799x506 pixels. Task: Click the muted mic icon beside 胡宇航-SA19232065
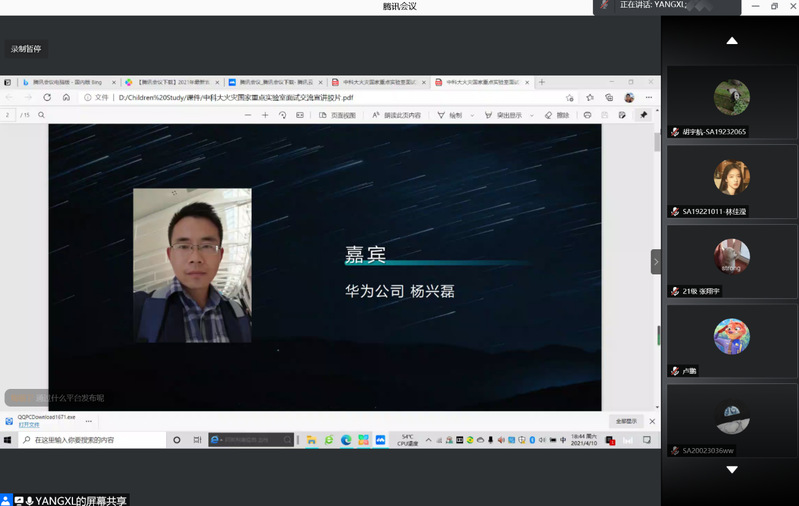pos(675,132)
